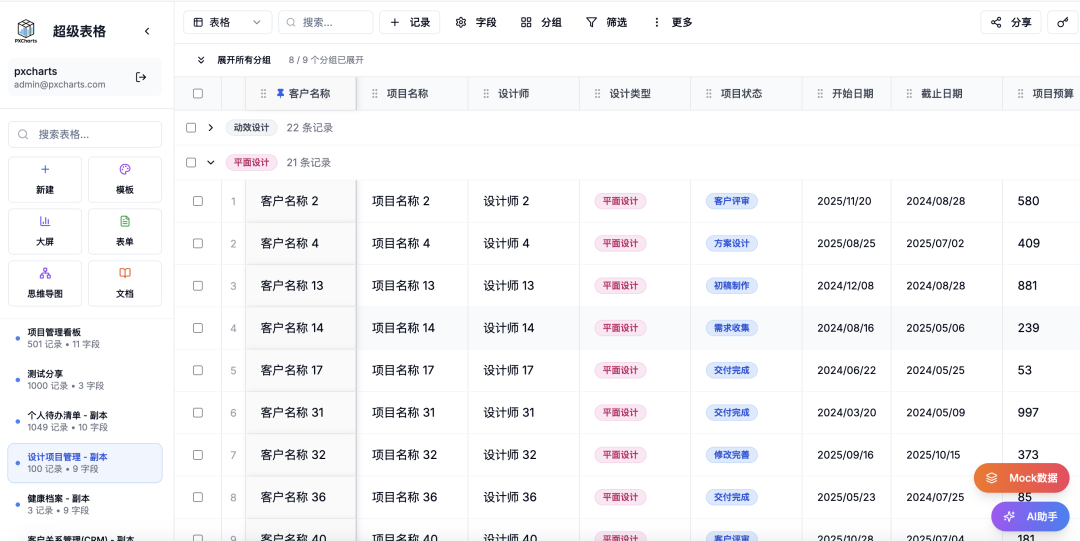1080x541 pixels.
Task: Open the 模板 palette tile
Action: coord(125,179)
